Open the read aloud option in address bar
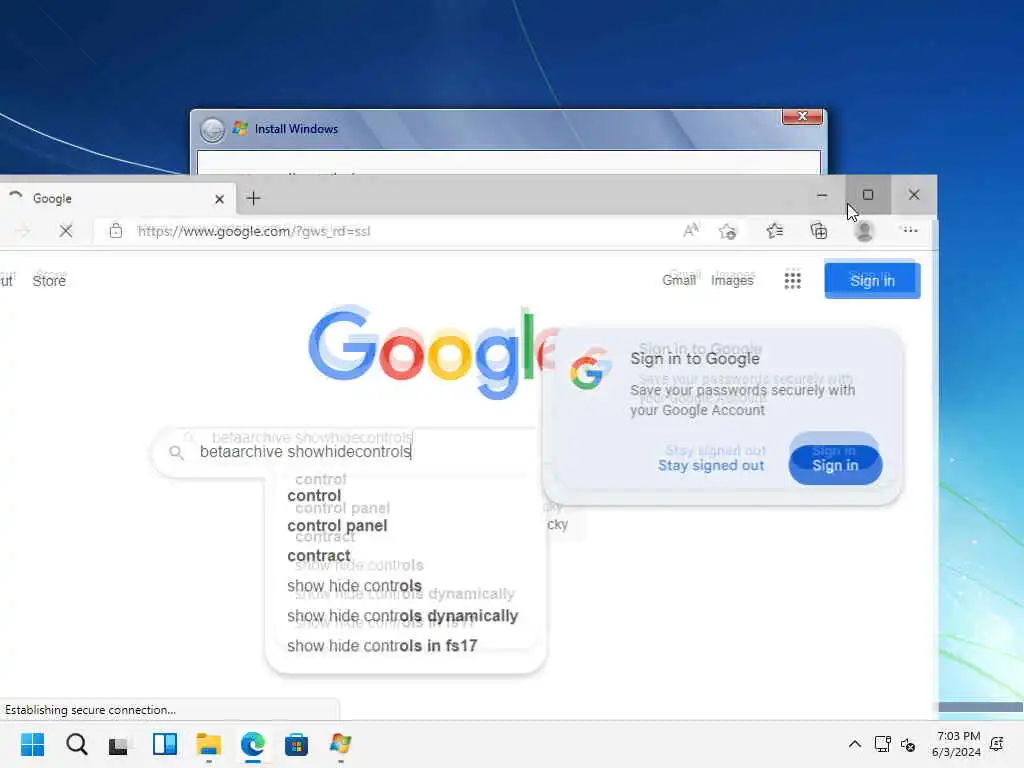Screen dimensions: 1024x768 pyautogui.click(x=691, y=230)
